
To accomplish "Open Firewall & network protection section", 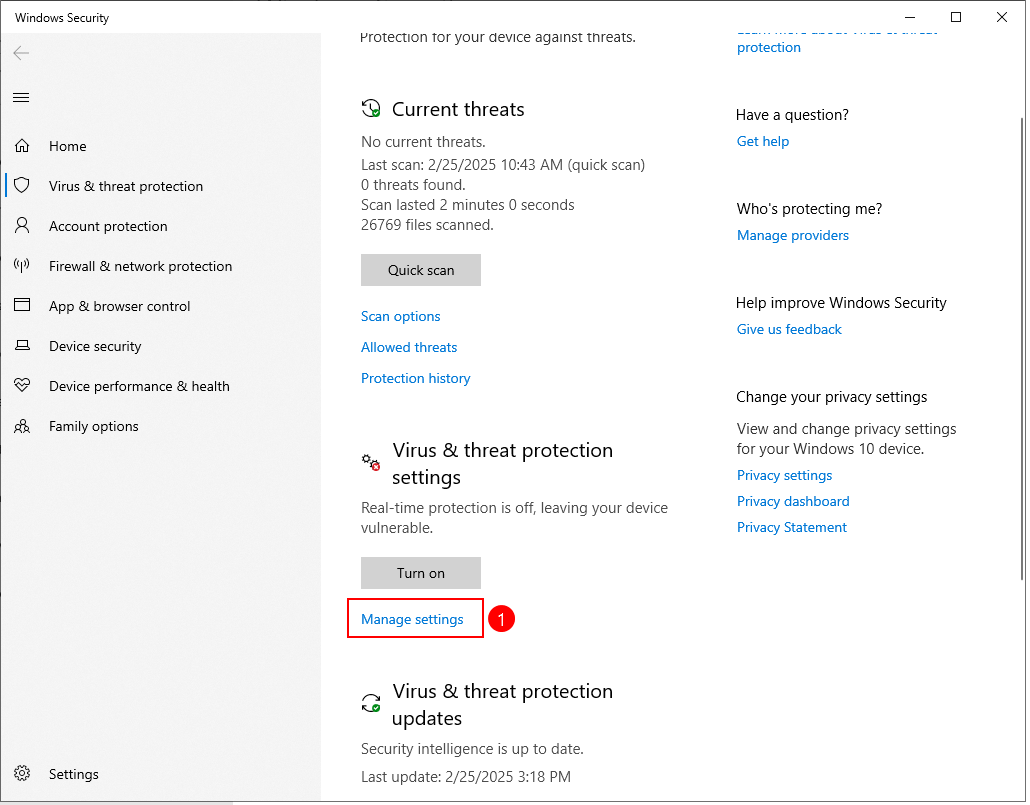I will coord(141,267).
